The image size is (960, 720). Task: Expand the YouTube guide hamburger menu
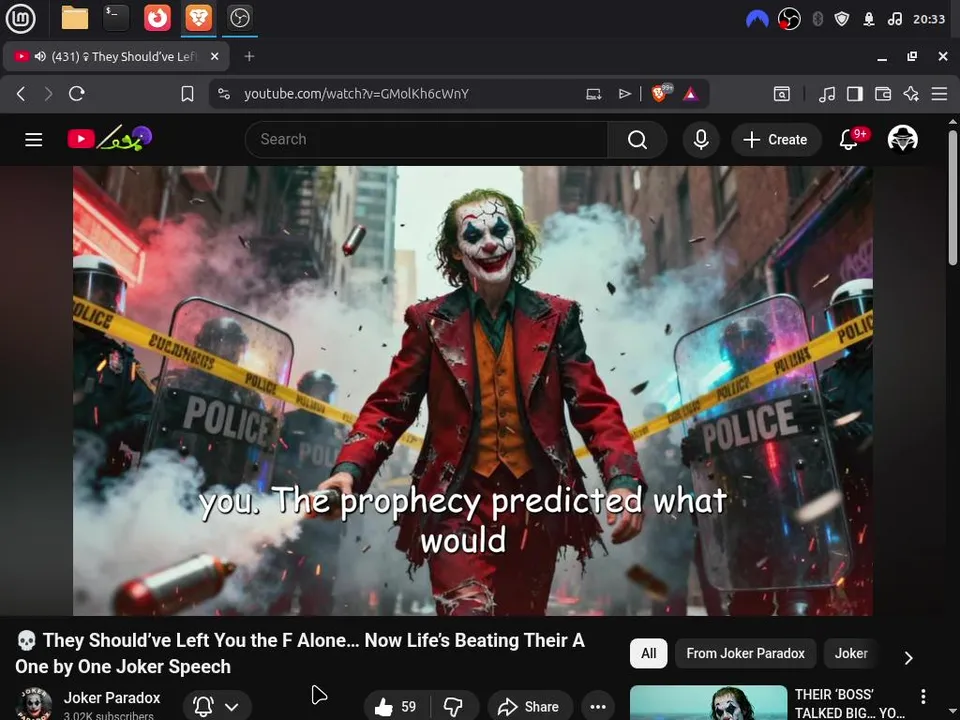(x=34, y=140)
